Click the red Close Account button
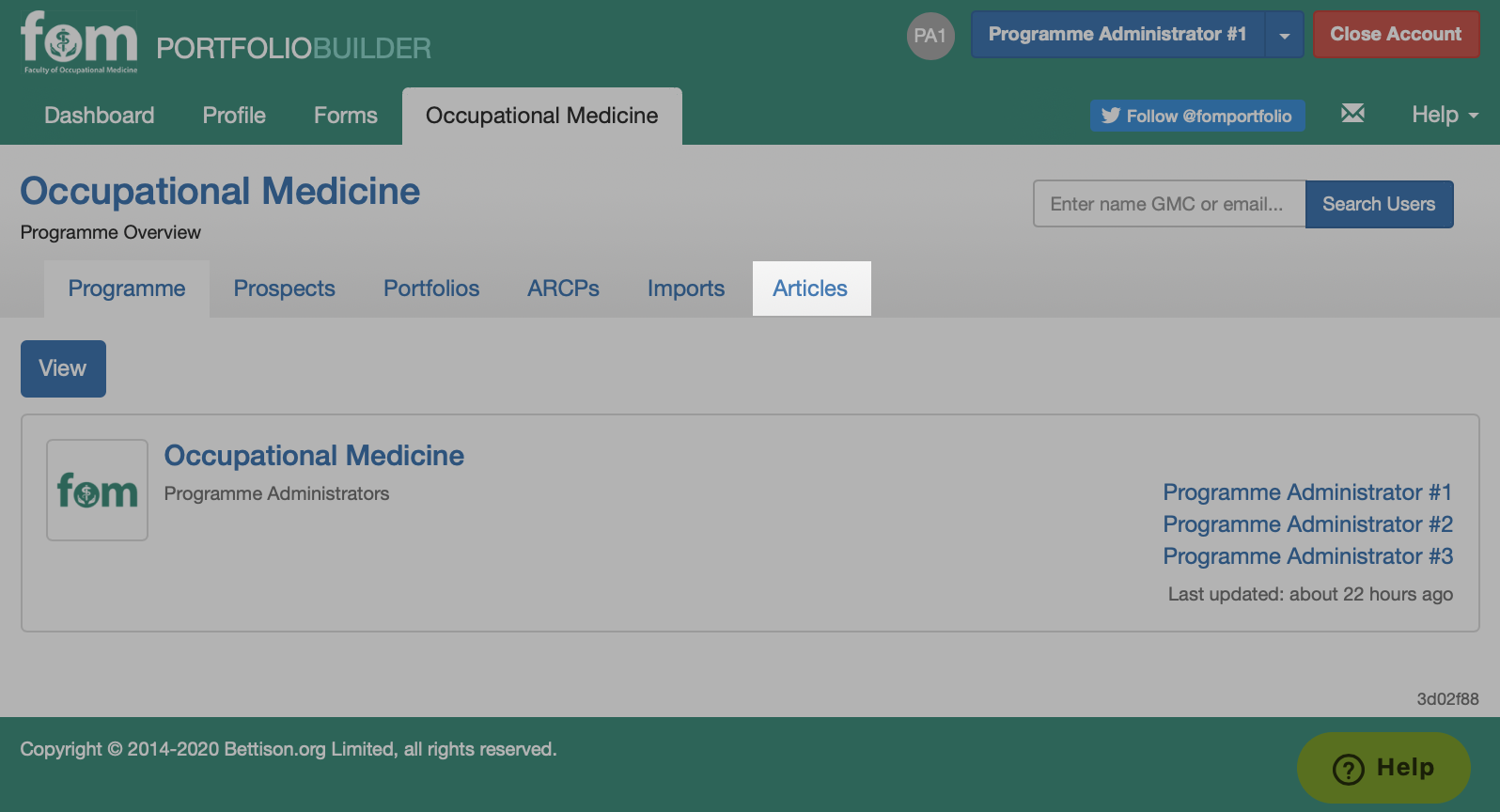Screen dimensions: 1500x812 tap(1396, 35)
